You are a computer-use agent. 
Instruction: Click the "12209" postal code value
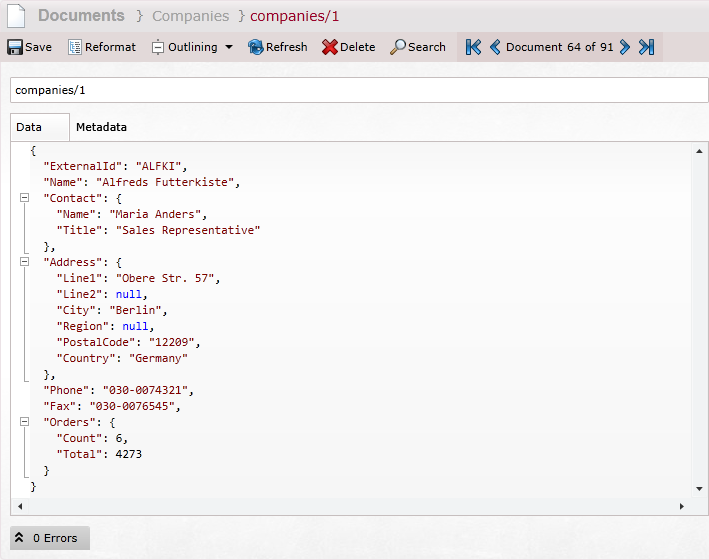(171, 342)
